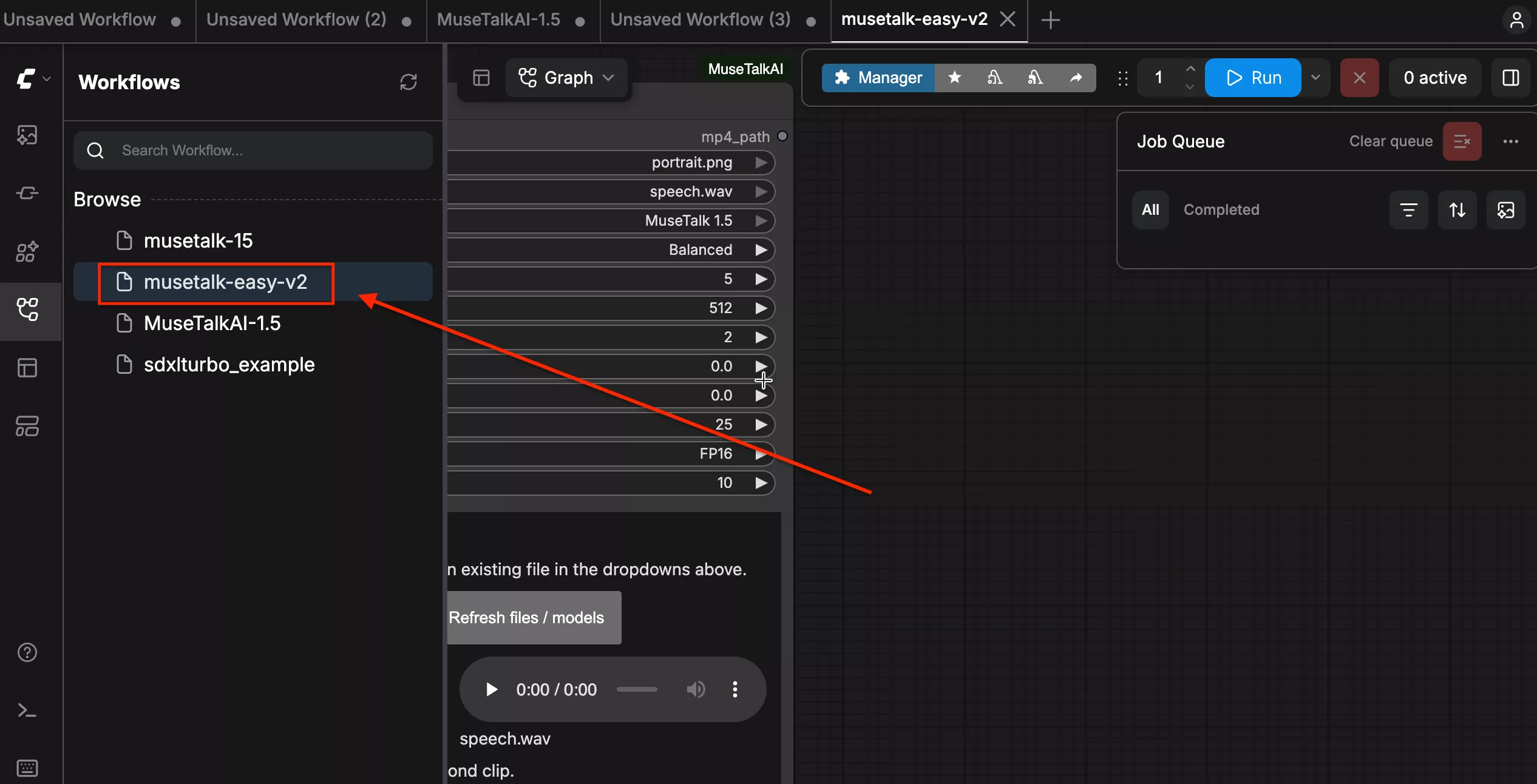This screenshot has height=784, width=1537.
Task: Toggle the panel icon left of Graph
Action: tap(481, 78)
